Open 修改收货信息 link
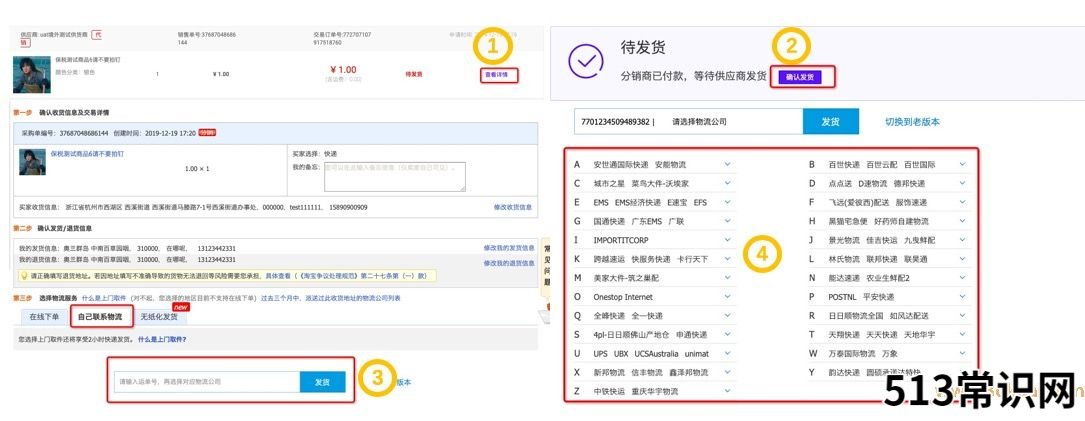This screenshot has width=1085, height=421. coord(513,207)
